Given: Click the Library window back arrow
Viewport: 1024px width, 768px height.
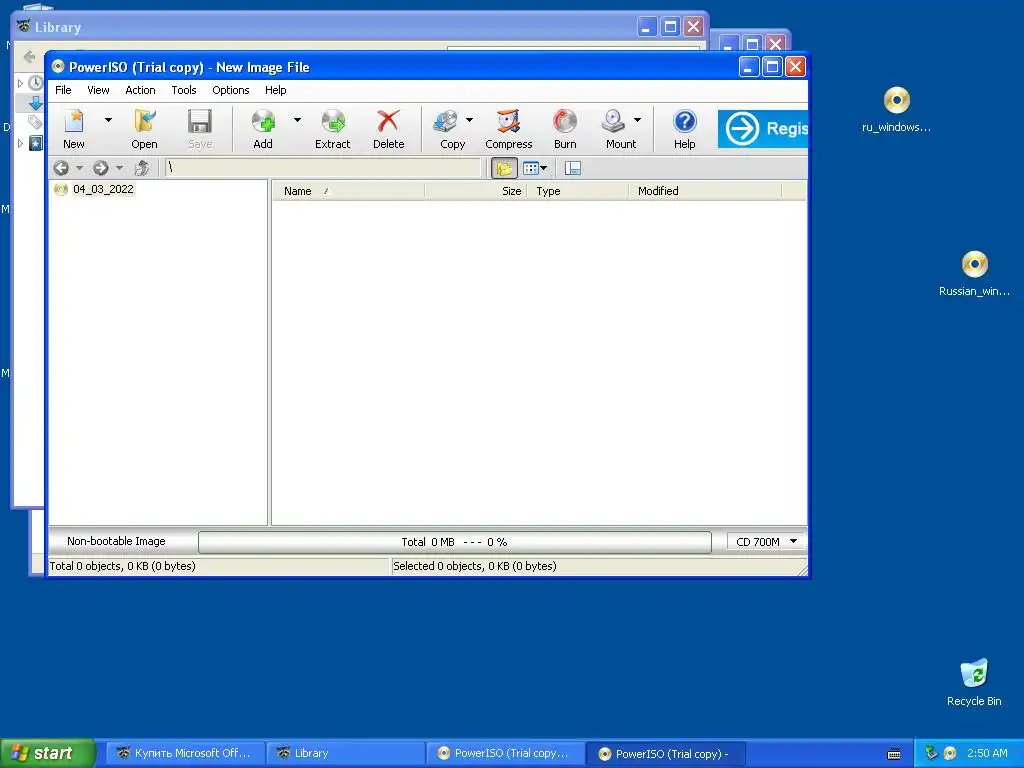Looking at the screenshot, I should tap(29, 57).
